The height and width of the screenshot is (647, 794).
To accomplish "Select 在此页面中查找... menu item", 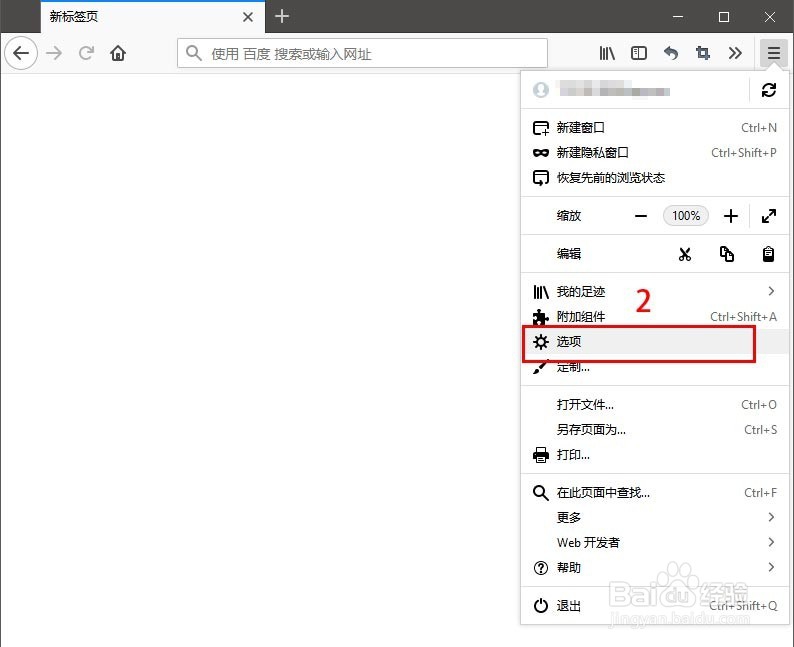I will (655, 493).
